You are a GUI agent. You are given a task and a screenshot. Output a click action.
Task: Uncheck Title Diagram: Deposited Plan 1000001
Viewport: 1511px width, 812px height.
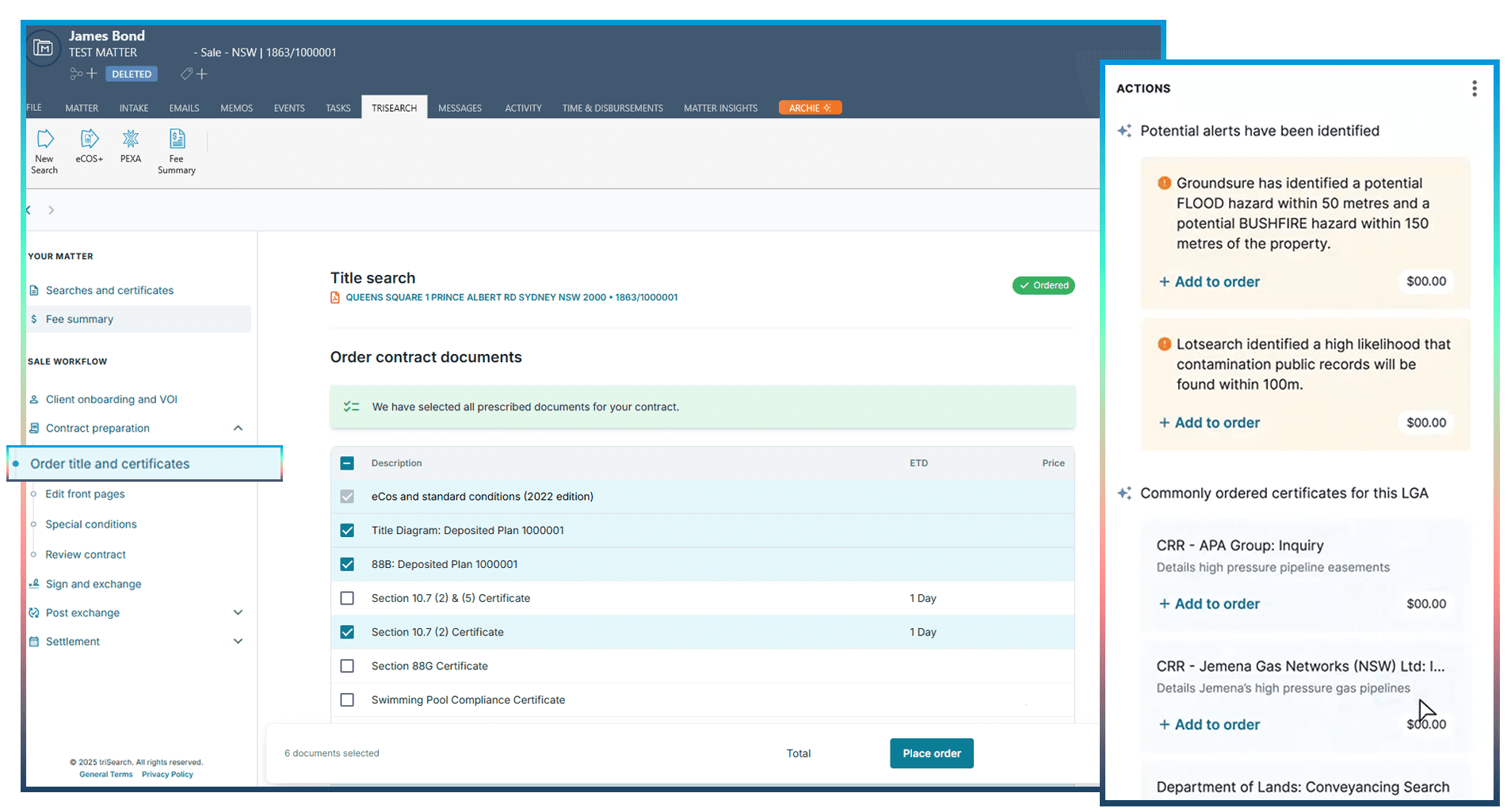click(x=347, y=531)
